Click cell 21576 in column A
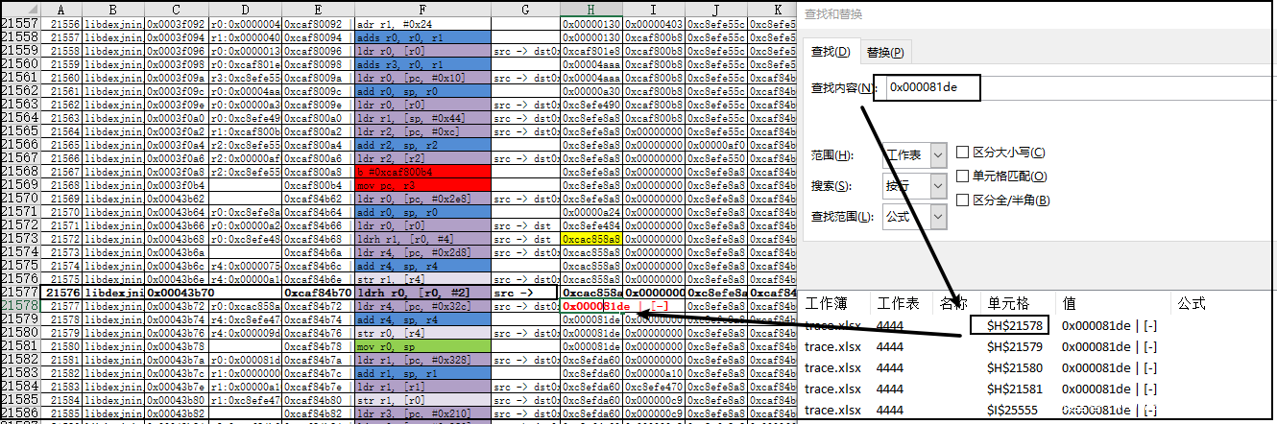 click(61, 292)
